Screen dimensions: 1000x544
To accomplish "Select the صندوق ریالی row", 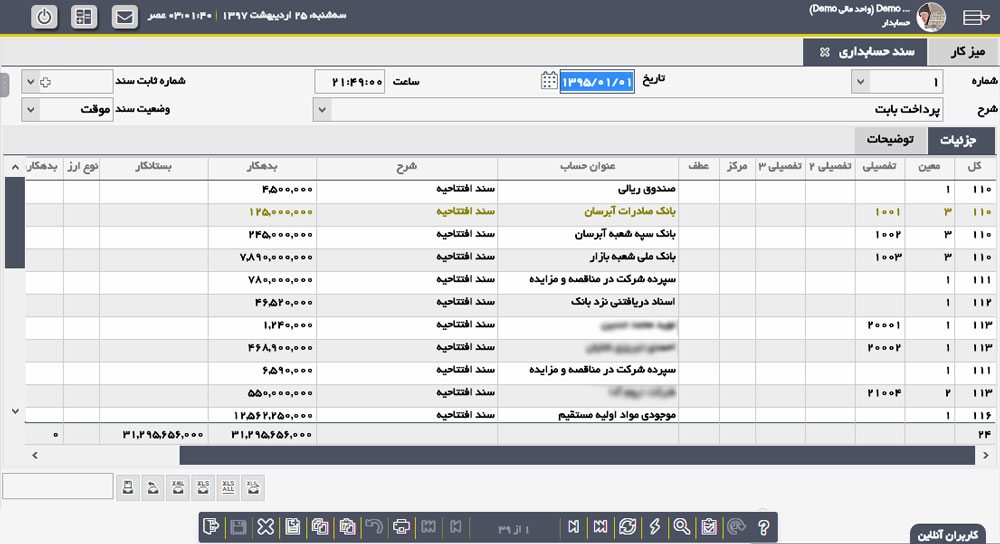I will [x=510, y=189].
